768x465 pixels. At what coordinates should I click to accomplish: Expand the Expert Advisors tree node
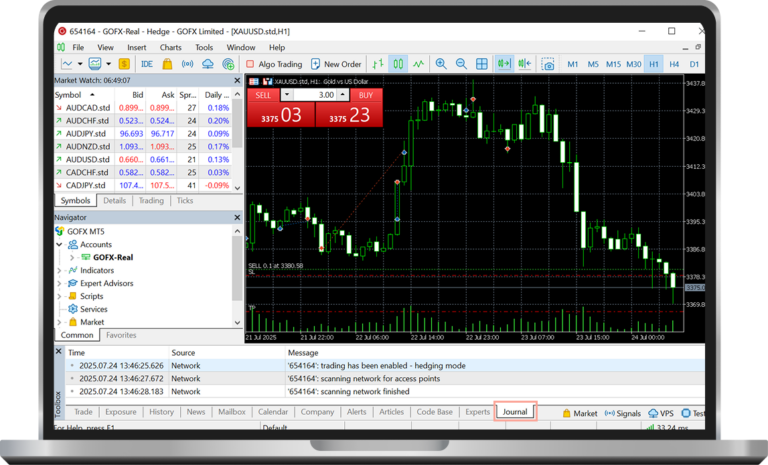pos(59,283)
